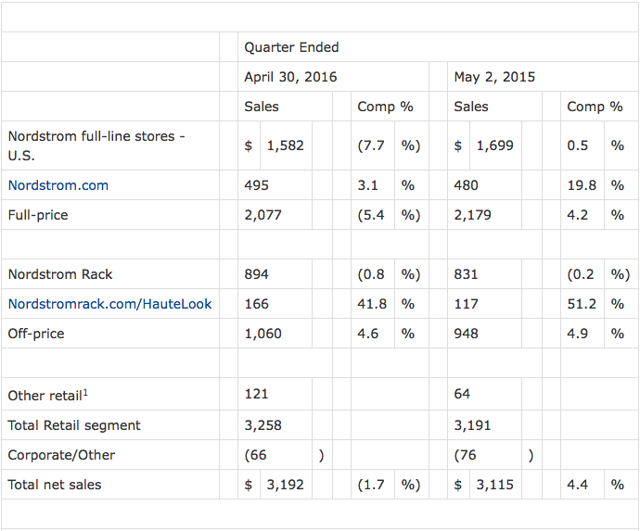Viewport: 640px width, 531px height.
Task: Select the 'Quarter Ended' header text
Action: (291, 47)
